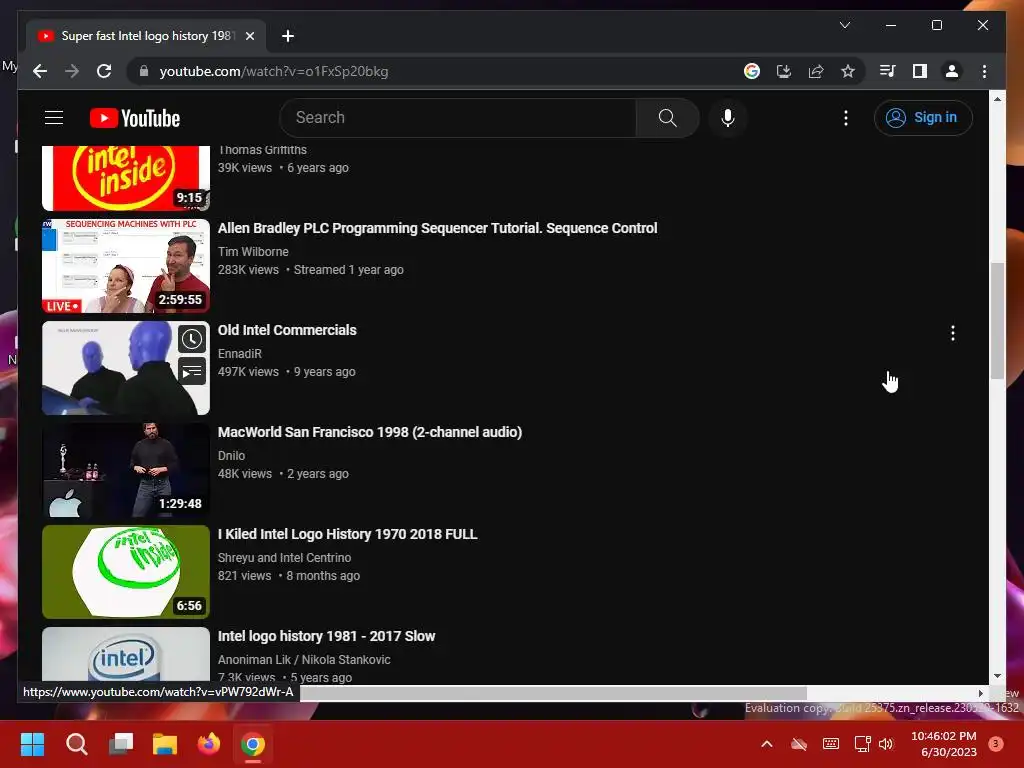
Task: Close the Super fast Intel logo history tab
Action: [x=249, y=36]
